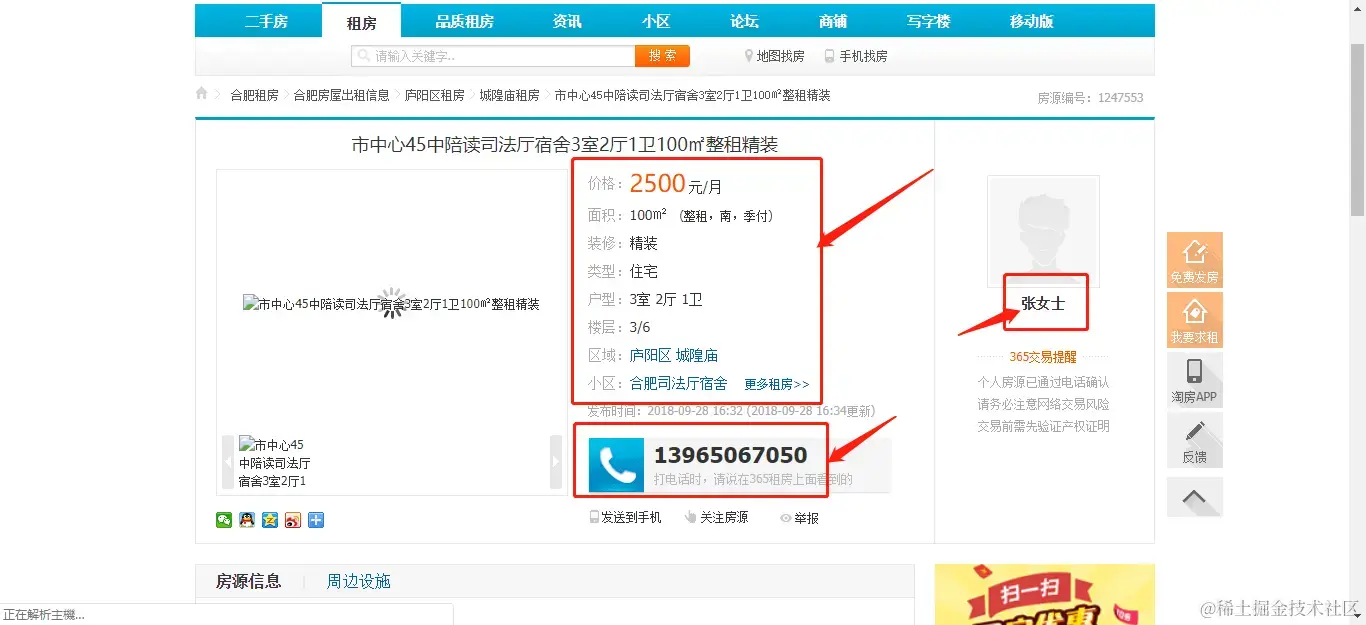
Task: Click the orange 搜索 button
Action: pos(662,56)
